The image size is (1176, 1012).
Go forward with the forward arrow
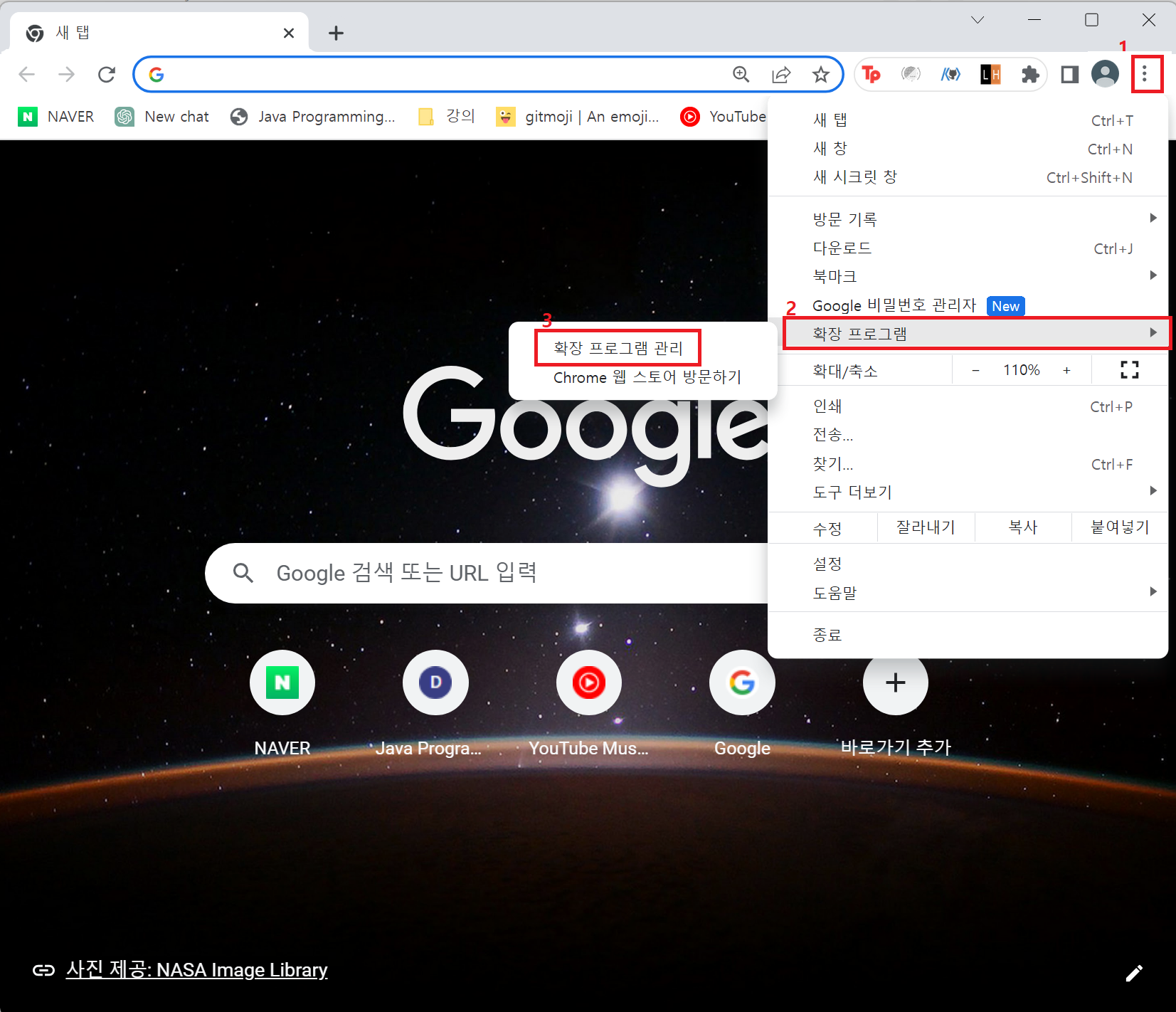click(x=67, y=74)
